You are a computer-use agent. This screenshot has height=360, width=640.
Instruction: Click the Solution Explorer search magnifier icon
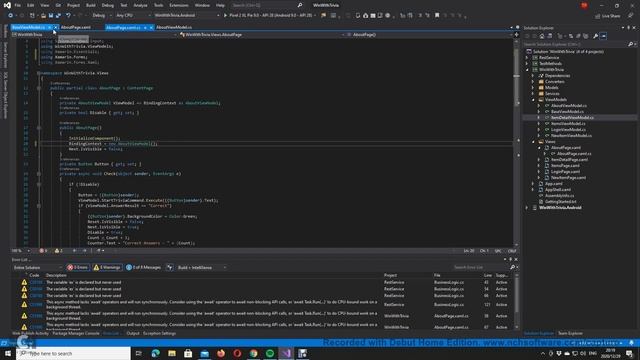[631, 44]
